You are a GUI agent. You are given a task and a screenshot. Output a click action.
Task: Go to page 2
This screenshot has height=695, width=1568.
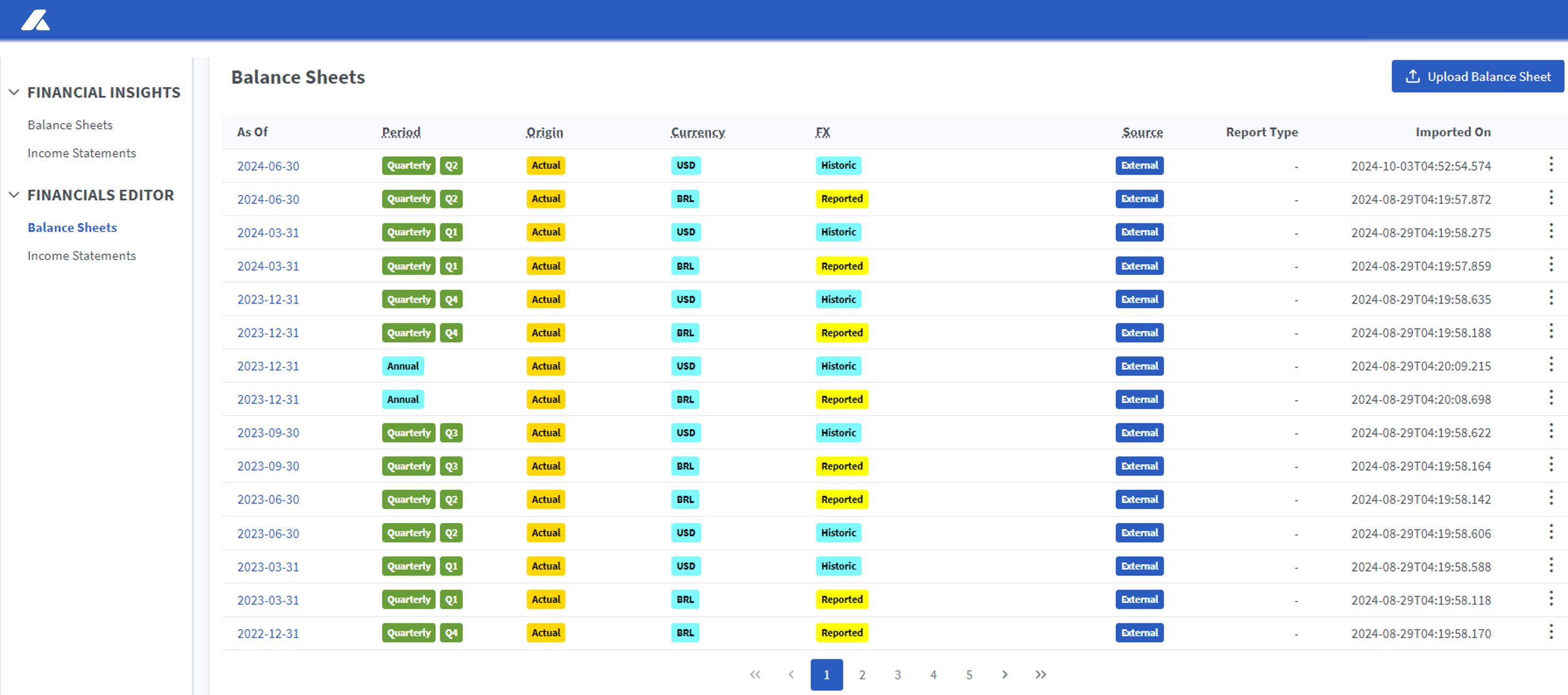click(862, 674)
